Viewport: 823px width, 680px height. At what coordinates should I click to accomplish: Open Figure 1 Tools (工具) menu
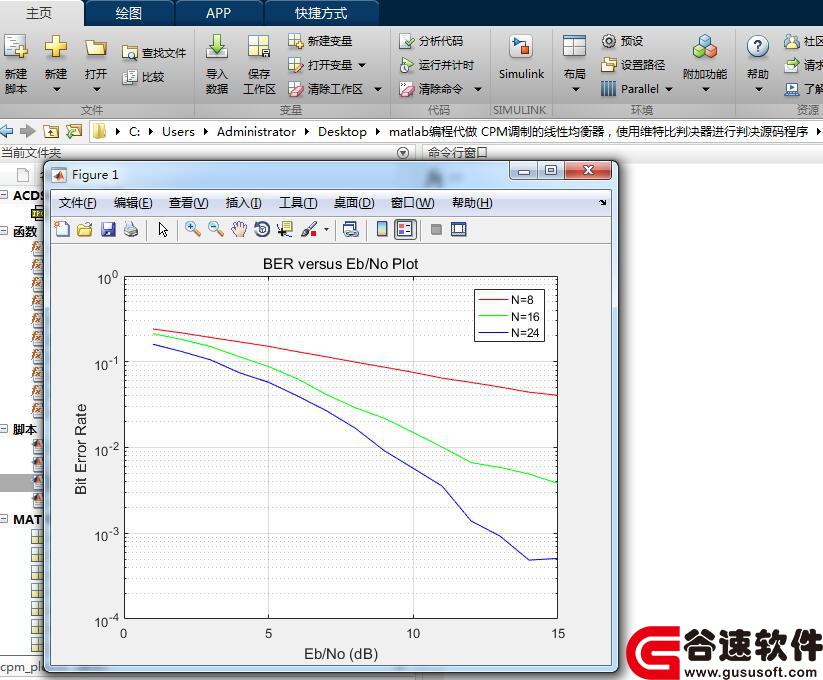click(x=298, y=203)
